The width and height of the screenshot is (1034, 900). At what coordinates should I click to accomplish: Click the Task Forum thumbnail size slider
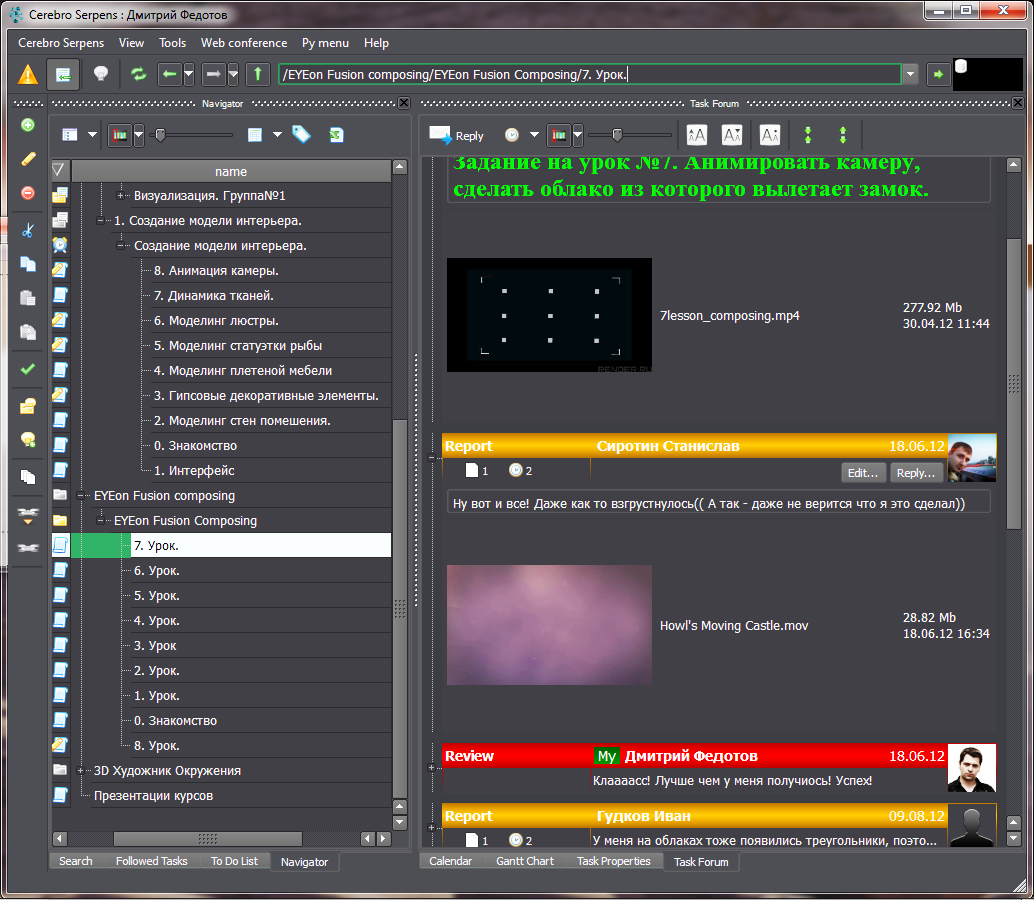click(617, 135)
